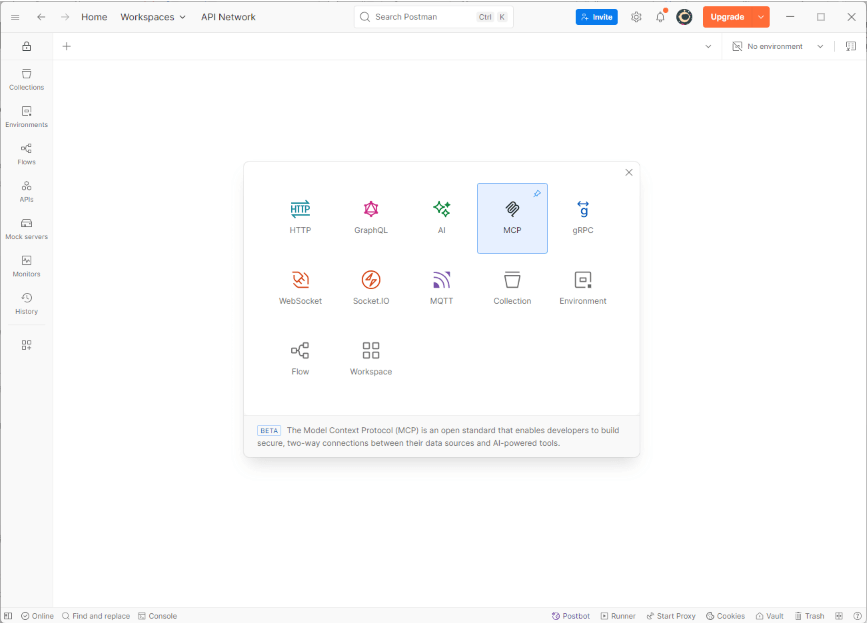
Task: Open the Home page
Action: pos(94,17)
